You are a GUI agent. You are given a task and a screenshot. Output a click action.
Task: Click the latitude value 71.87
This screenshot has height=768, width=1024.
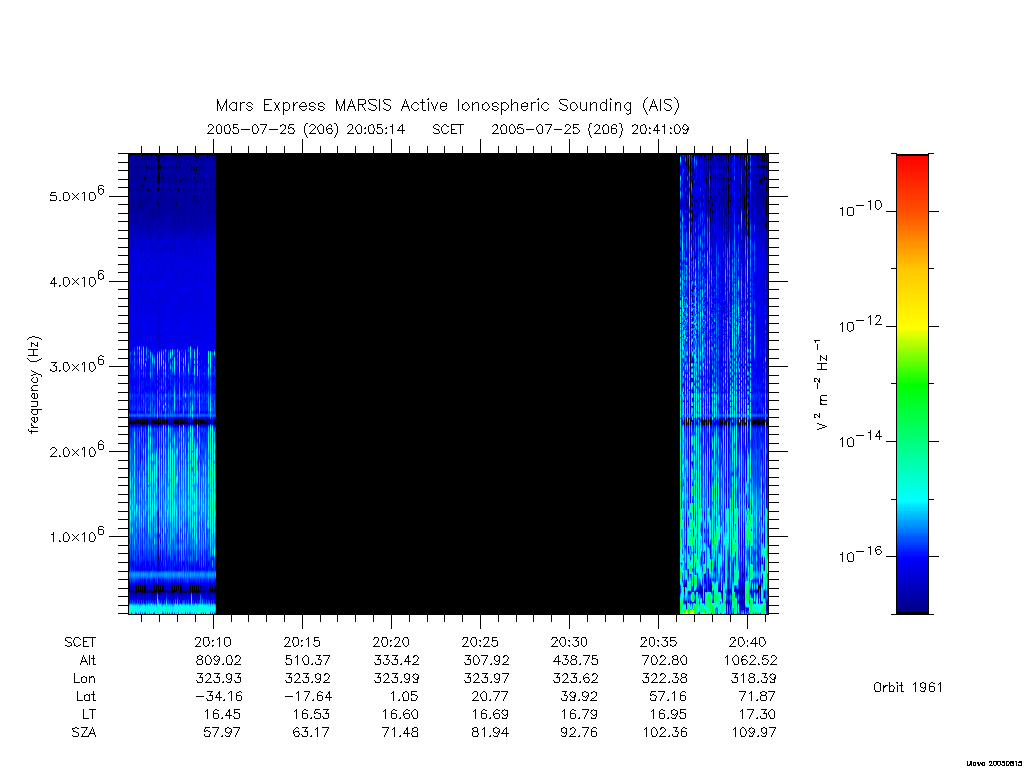click(x=756, y=696)
